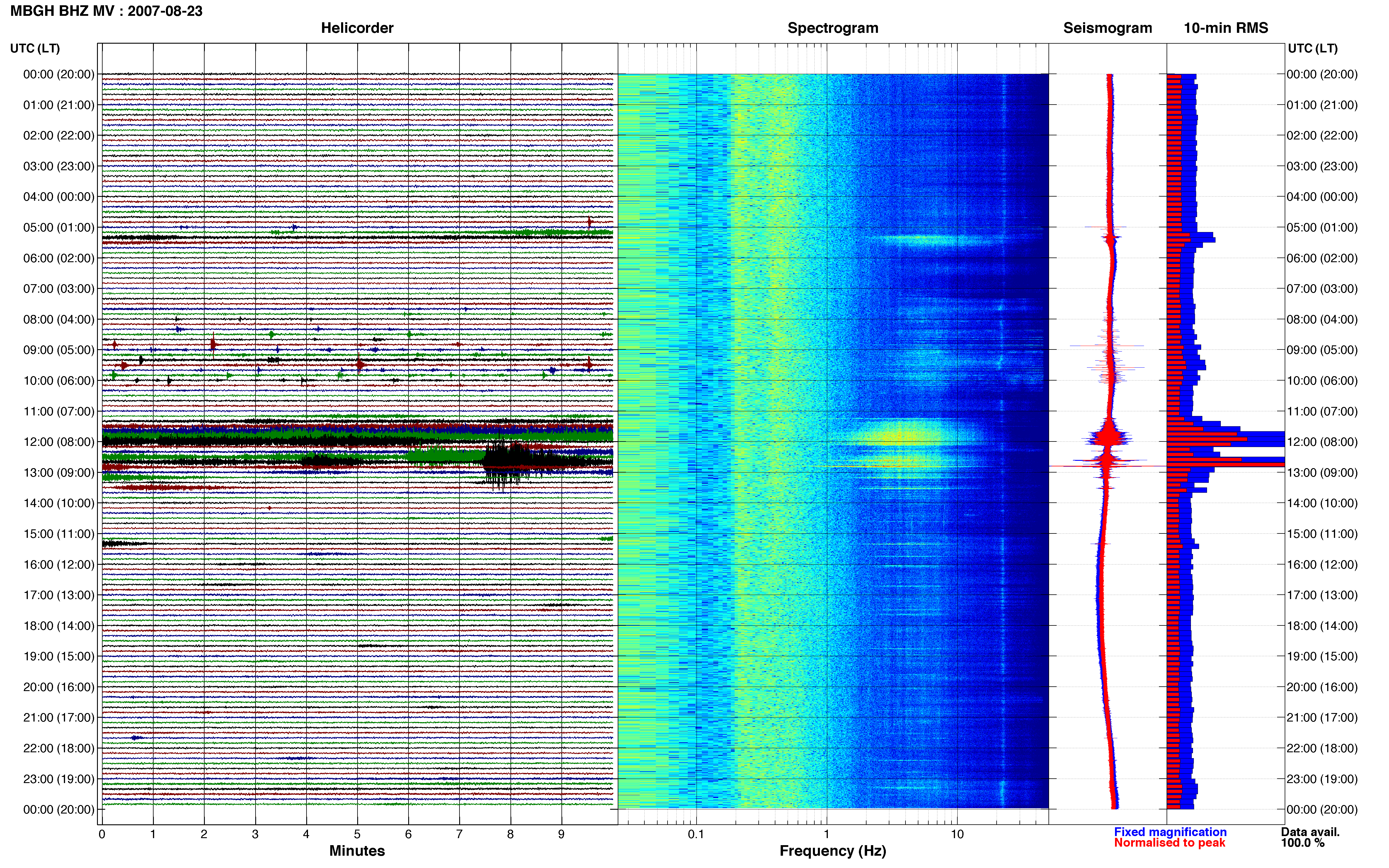Click '12:00 (08:00)' on the Helicorder time axis
The width and height of the screenshot is (1389, 868).
(x=59, y=442)
